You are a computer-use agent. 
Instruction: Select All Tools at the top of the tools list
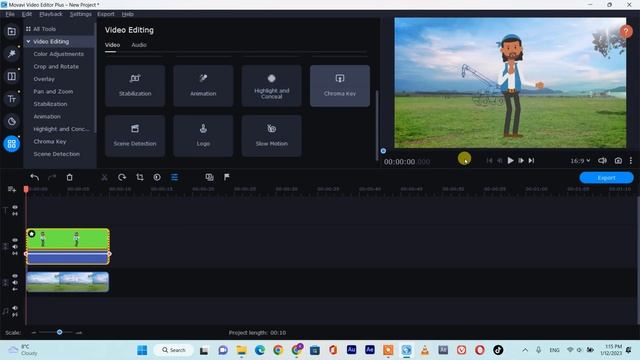pyautogui.click(x=44, y=29)
